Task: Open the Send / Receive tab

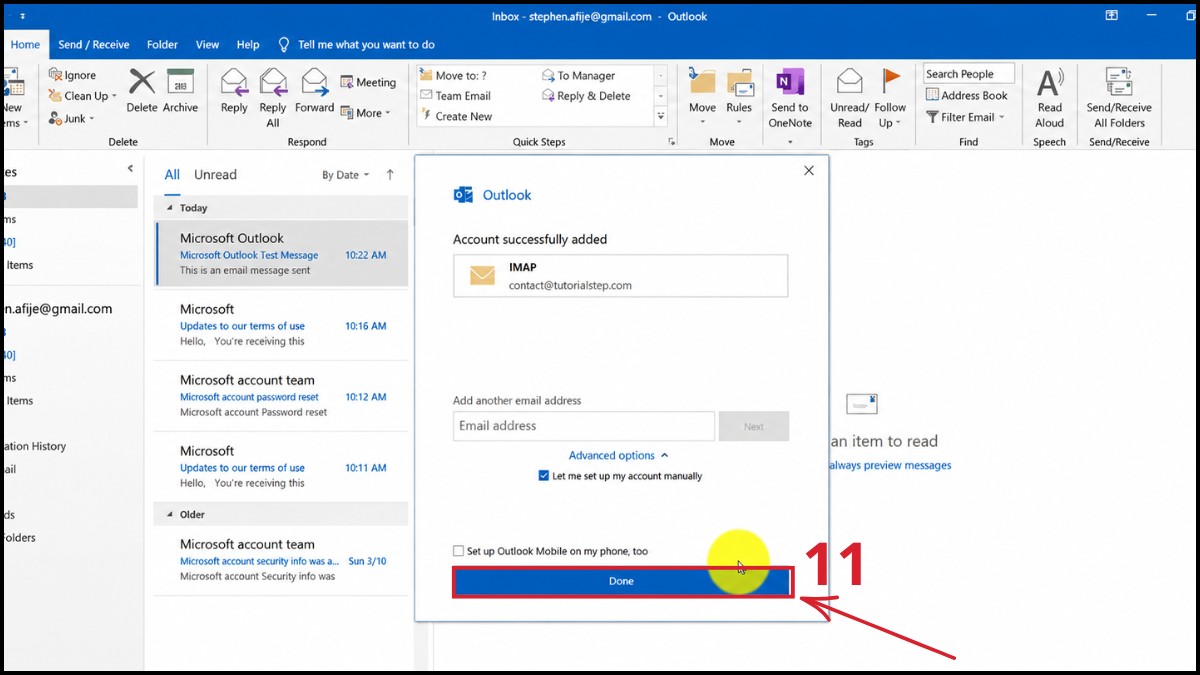Action: point(94,44)
